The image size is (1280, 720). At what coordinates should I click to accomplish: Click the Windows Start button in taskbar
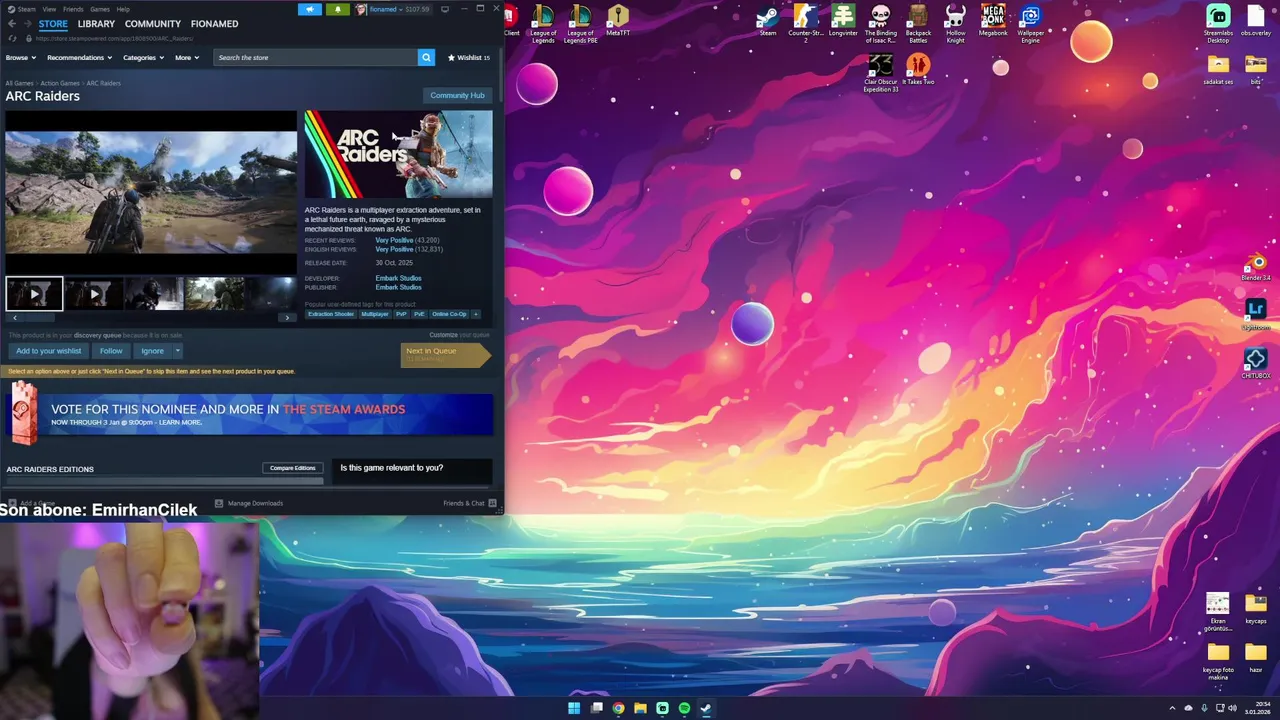(574, 708)
